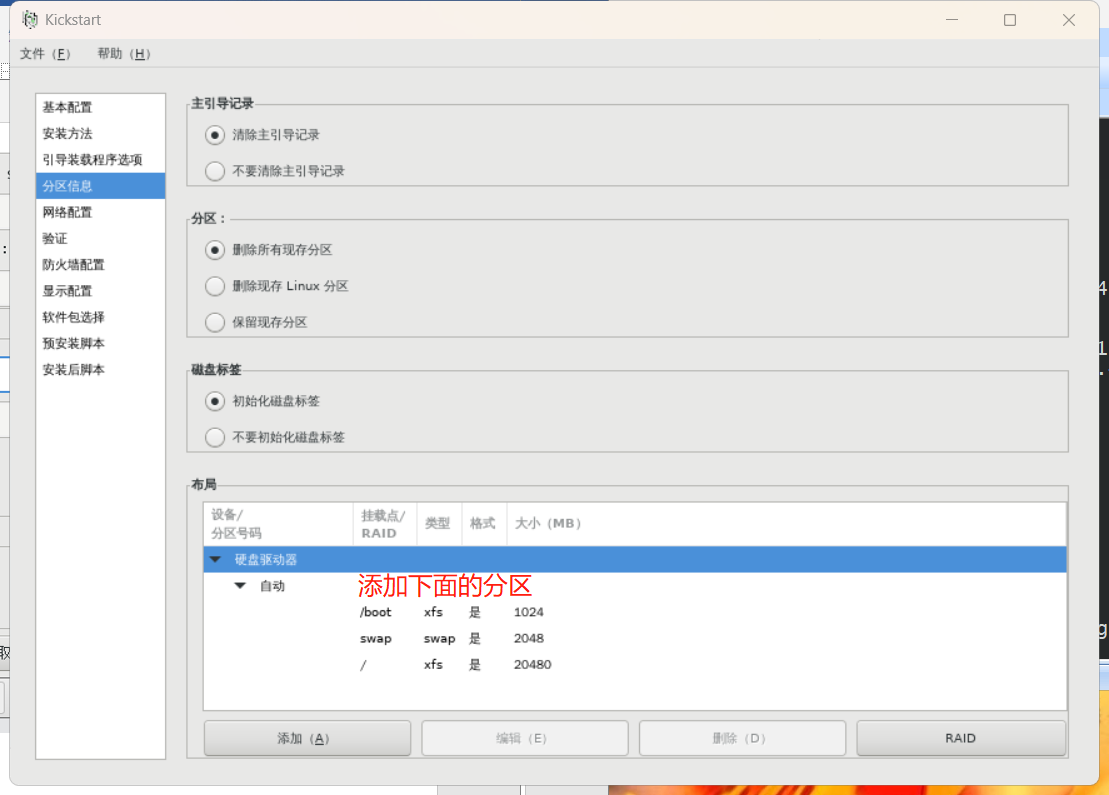Choose 删除现存 Linux 分区 option
Screen dimensions: 1109x795
tap(215, 286)
